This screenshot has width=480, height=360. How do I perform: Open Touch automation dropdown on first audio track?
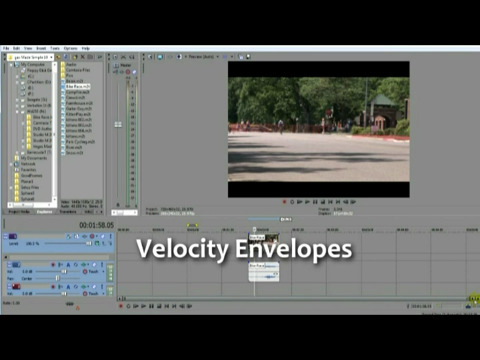[104, 272]
